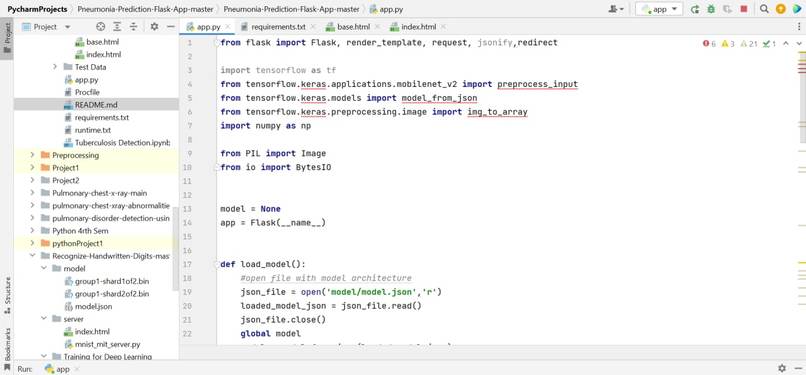
Task: Click Select Opened File target icon
Action: coord(101,27)
